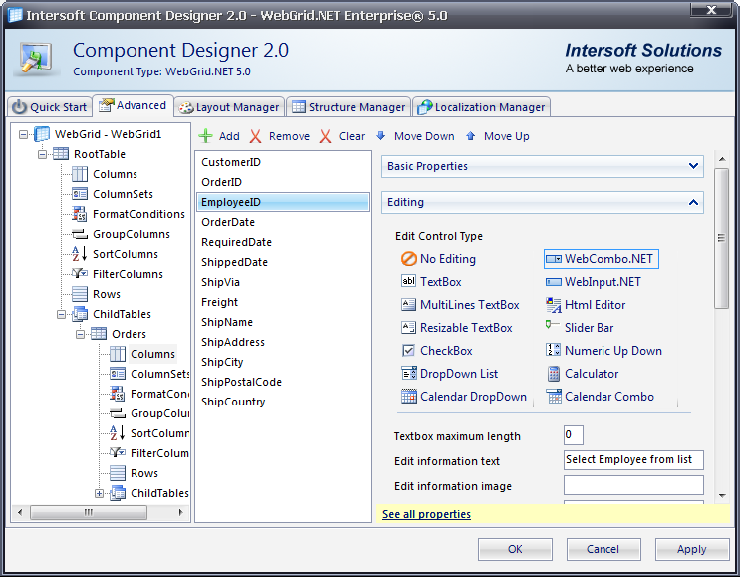The height and width of the screenshot is (577, 740).
Task: Click the Edit information image field
Action: click(x=633, y=485)
